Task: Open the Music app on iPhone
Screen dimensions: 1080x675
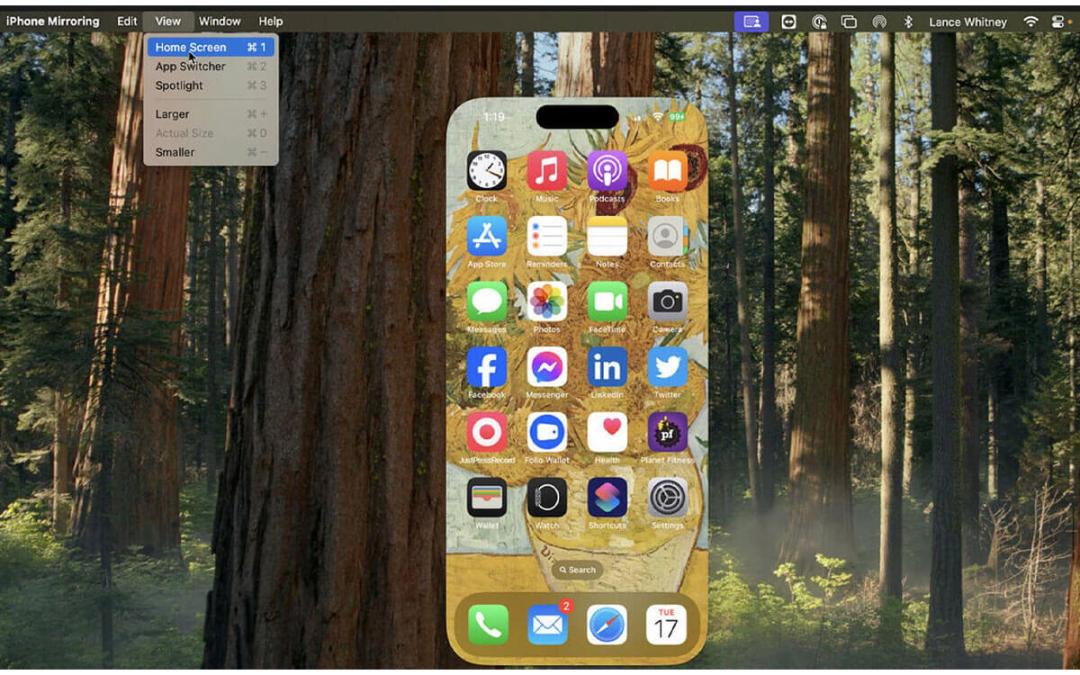Action: click(547, 170)
